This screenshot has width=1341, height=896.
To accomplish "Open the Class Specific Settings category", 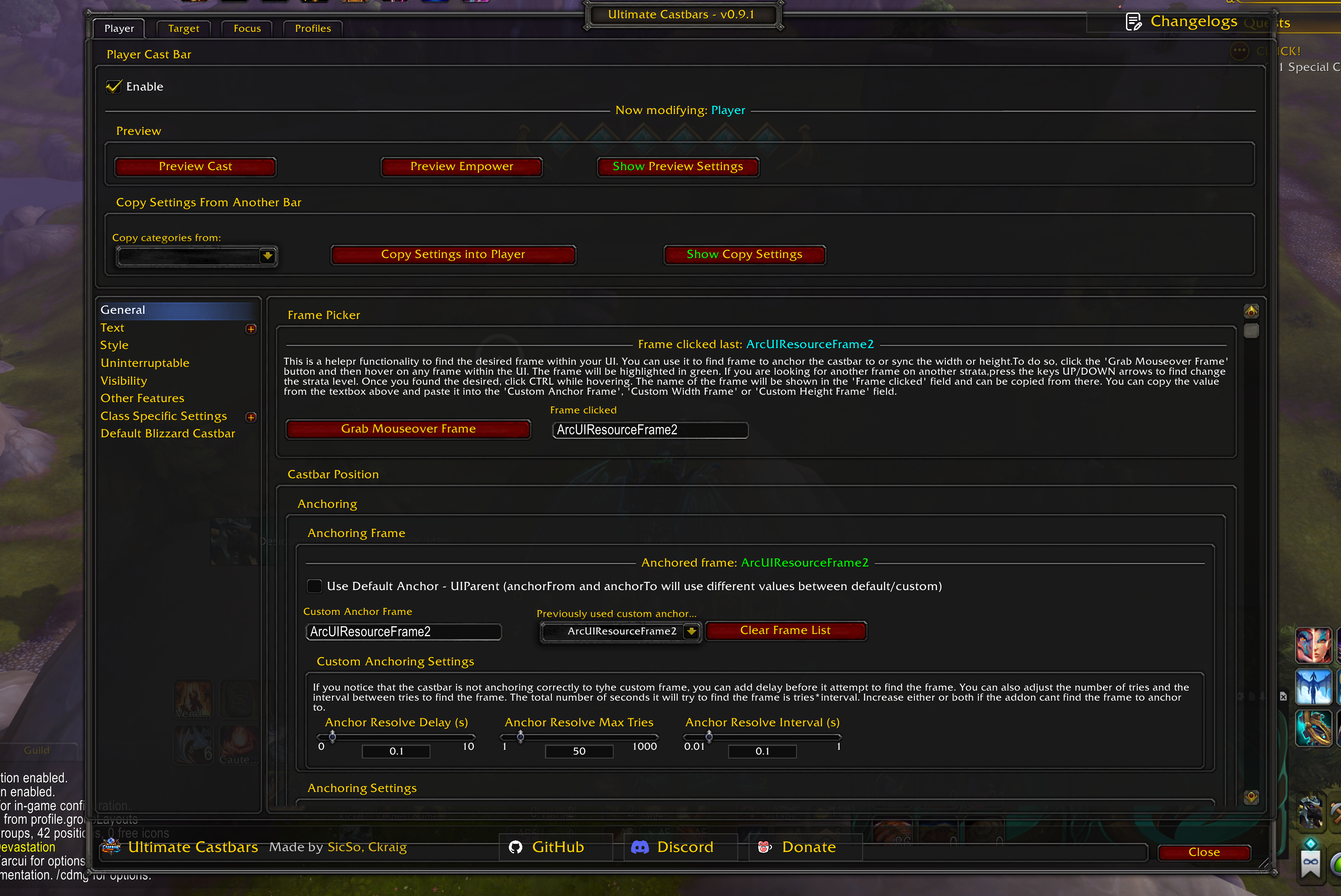I will coord(163,416).
